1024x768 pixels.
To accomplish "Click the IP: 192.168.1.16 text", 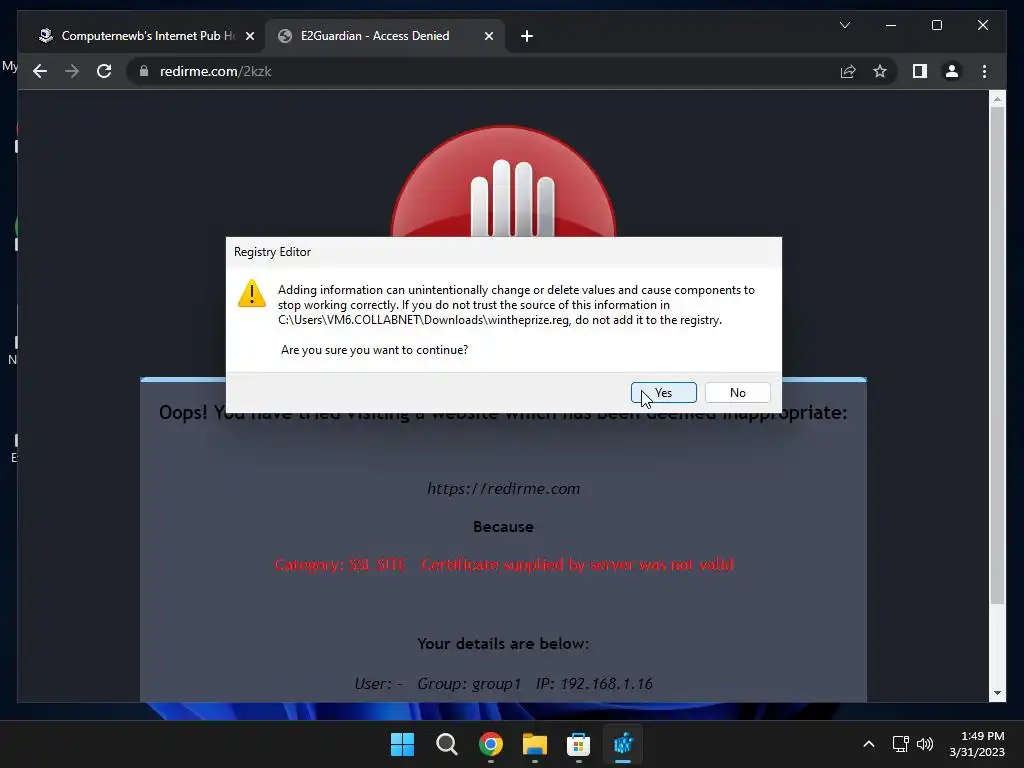I will 594,683.
